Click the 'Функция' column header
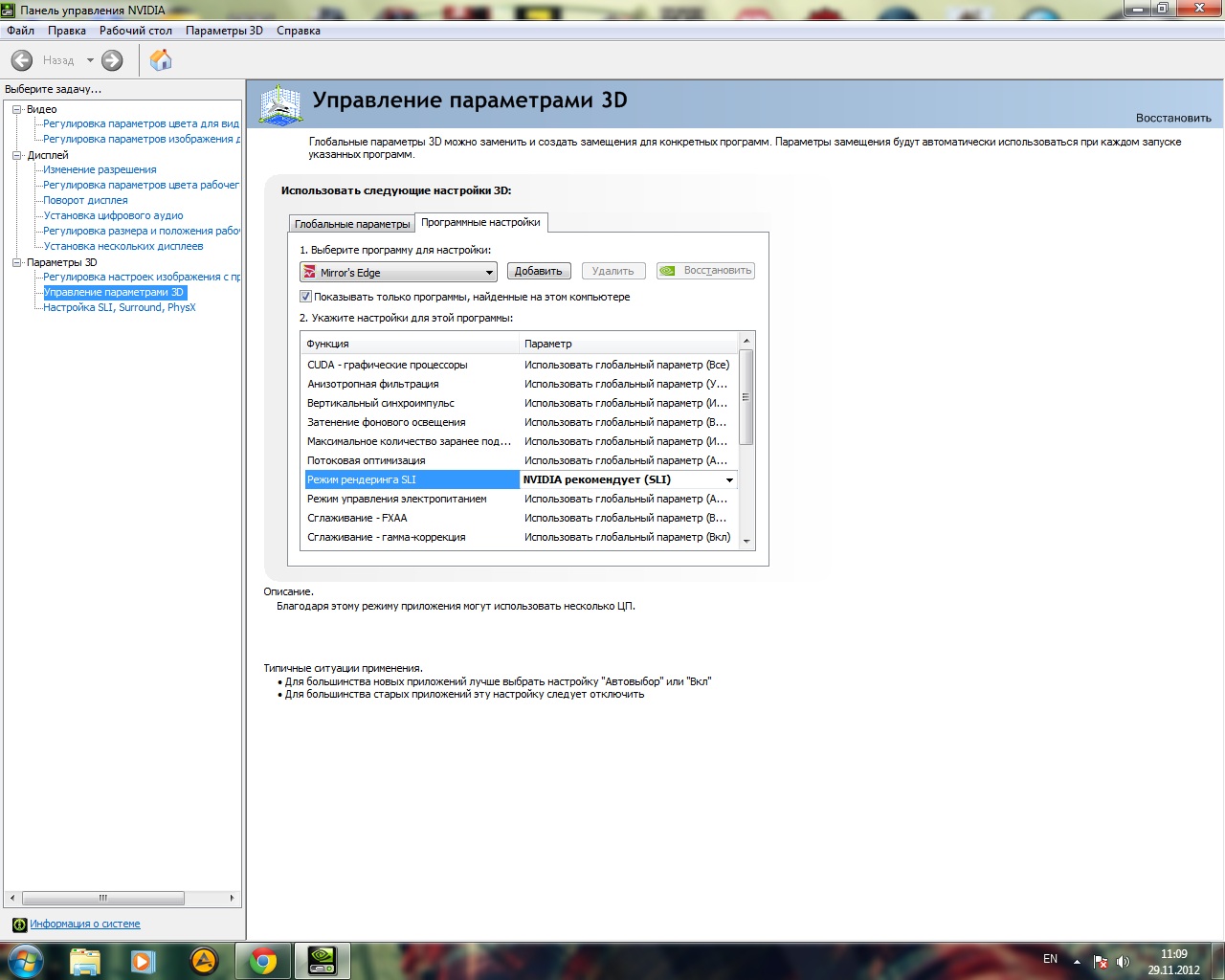The width and height of the screenshot is (1225, 980). point(411,344)
